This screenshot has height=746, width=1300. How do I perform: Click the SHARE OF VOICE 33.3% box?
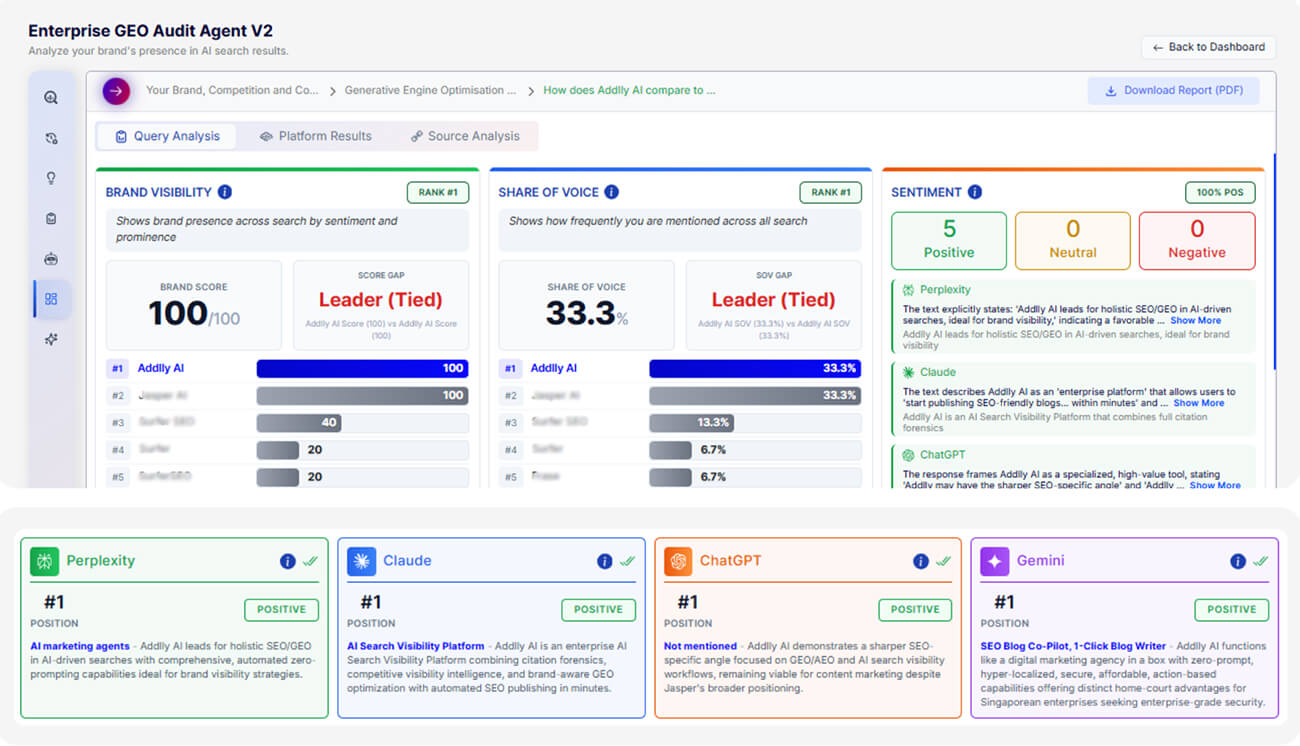tap(586, 304)
